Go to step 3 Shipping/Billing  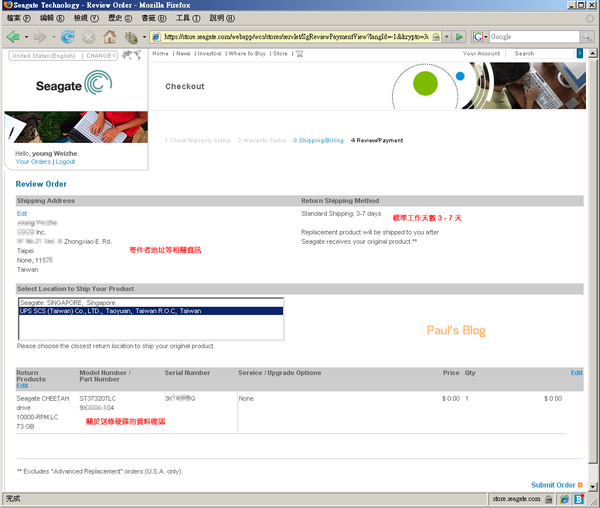(318, 140)
